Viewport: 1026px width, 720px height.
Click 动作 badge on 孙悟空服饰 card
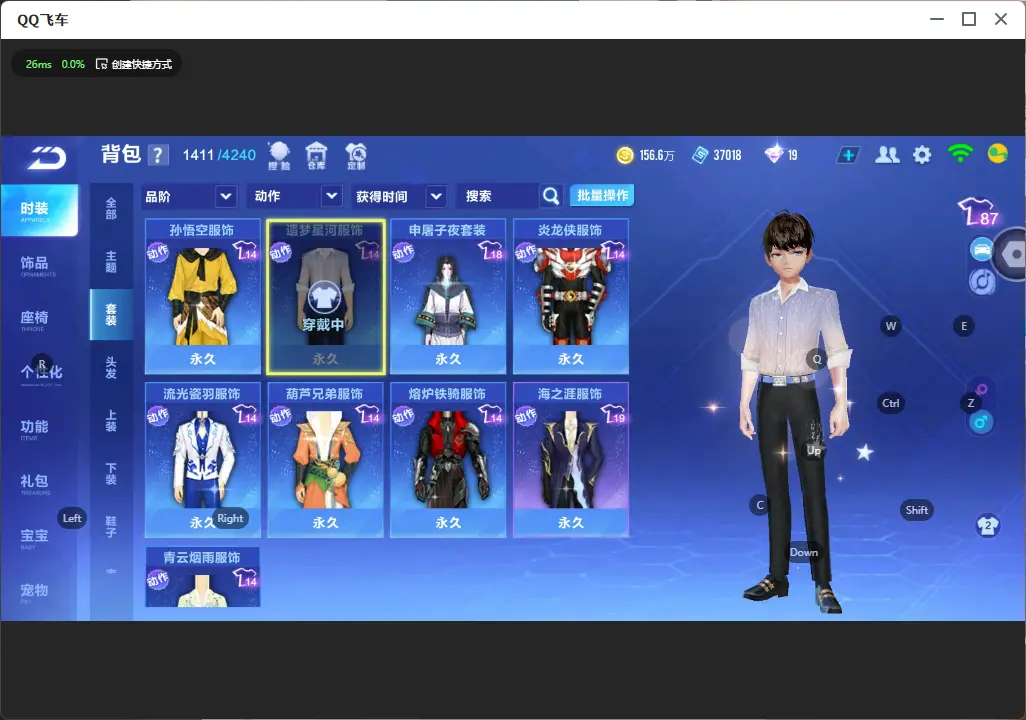pyautogui.click(x=158, y=252)
